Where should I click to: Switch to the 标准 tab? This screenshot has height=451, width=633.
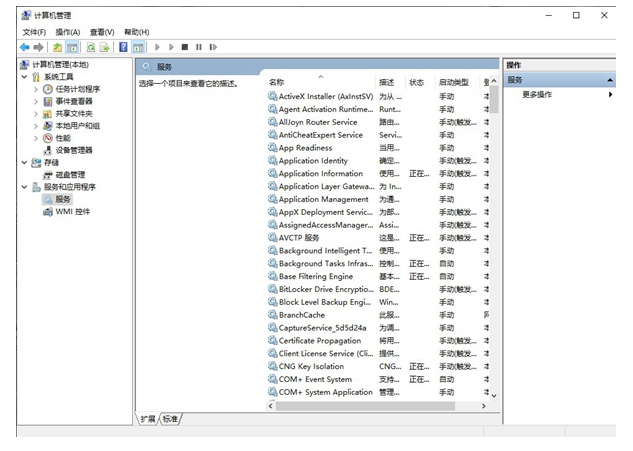[172, 419]
